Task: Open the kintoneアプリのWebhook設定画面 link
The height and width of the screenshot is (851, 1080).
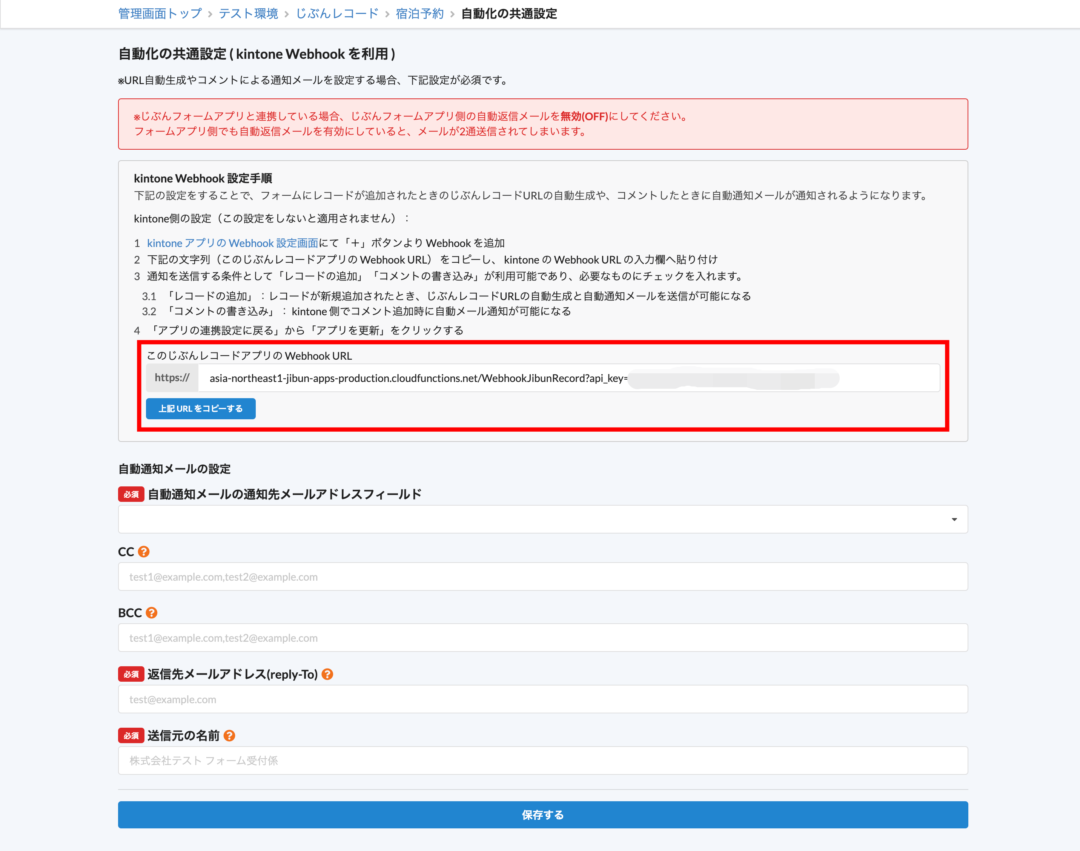Action: tap(235, 242)
